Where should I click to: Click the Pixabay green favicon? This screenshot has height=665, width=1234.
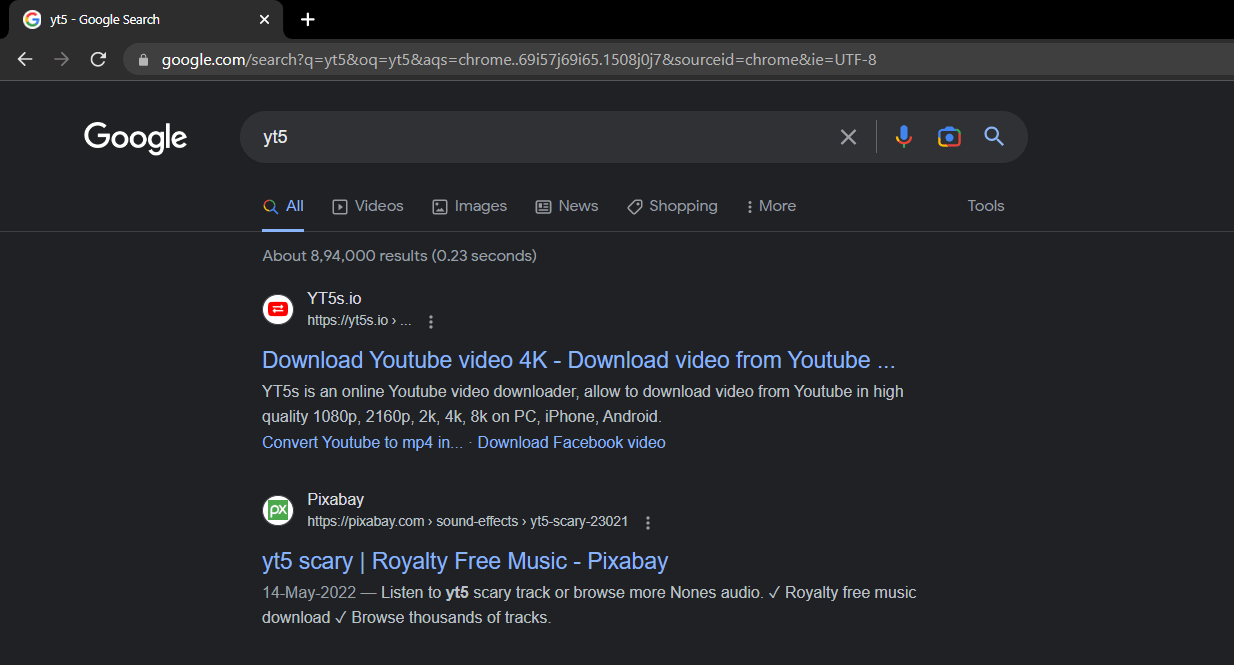click(x=278, y=510)
